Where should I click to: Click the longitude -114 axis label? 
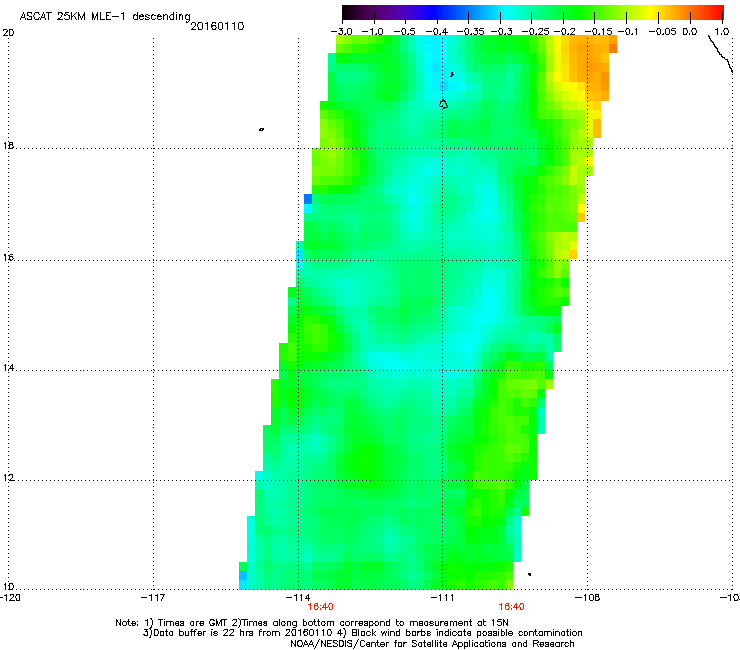point(298,598)
